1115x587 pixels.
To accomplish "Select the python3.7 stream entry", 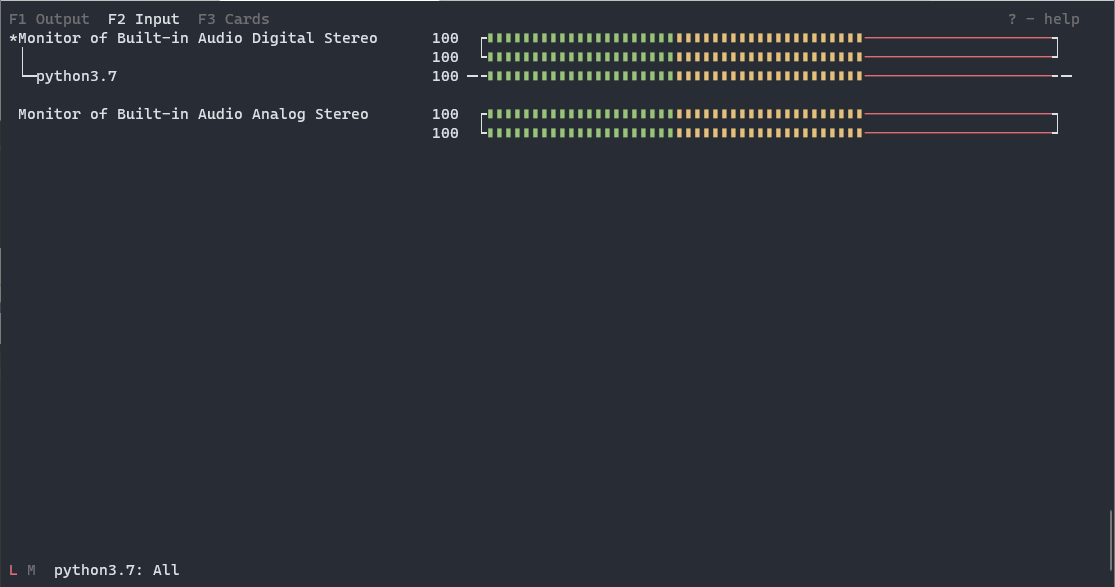I will click(76, 76).
